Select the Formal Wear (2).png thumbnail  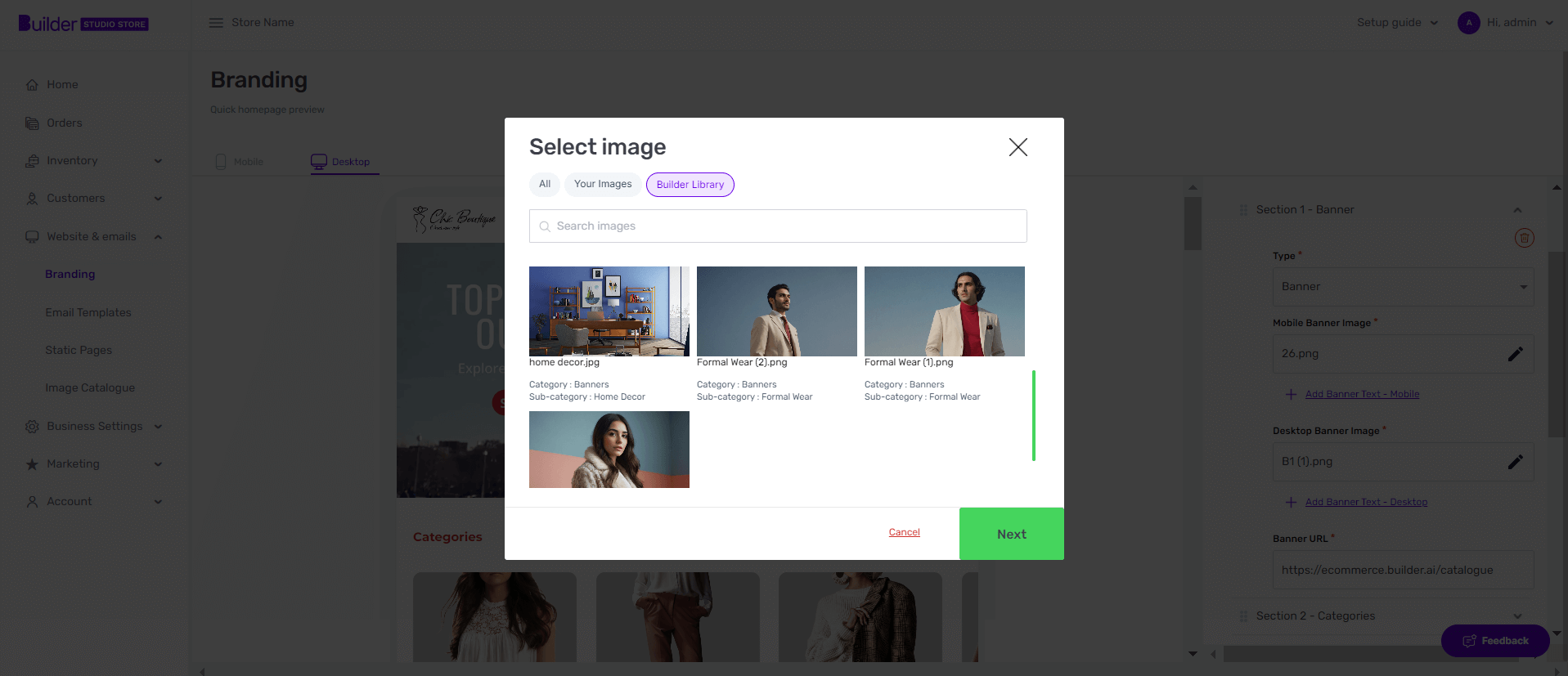click(777, 311)
